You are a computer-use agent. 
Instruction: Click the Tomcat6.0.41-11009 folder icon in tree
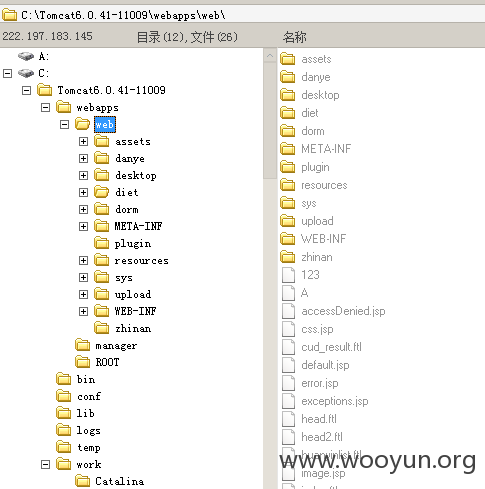45,90
